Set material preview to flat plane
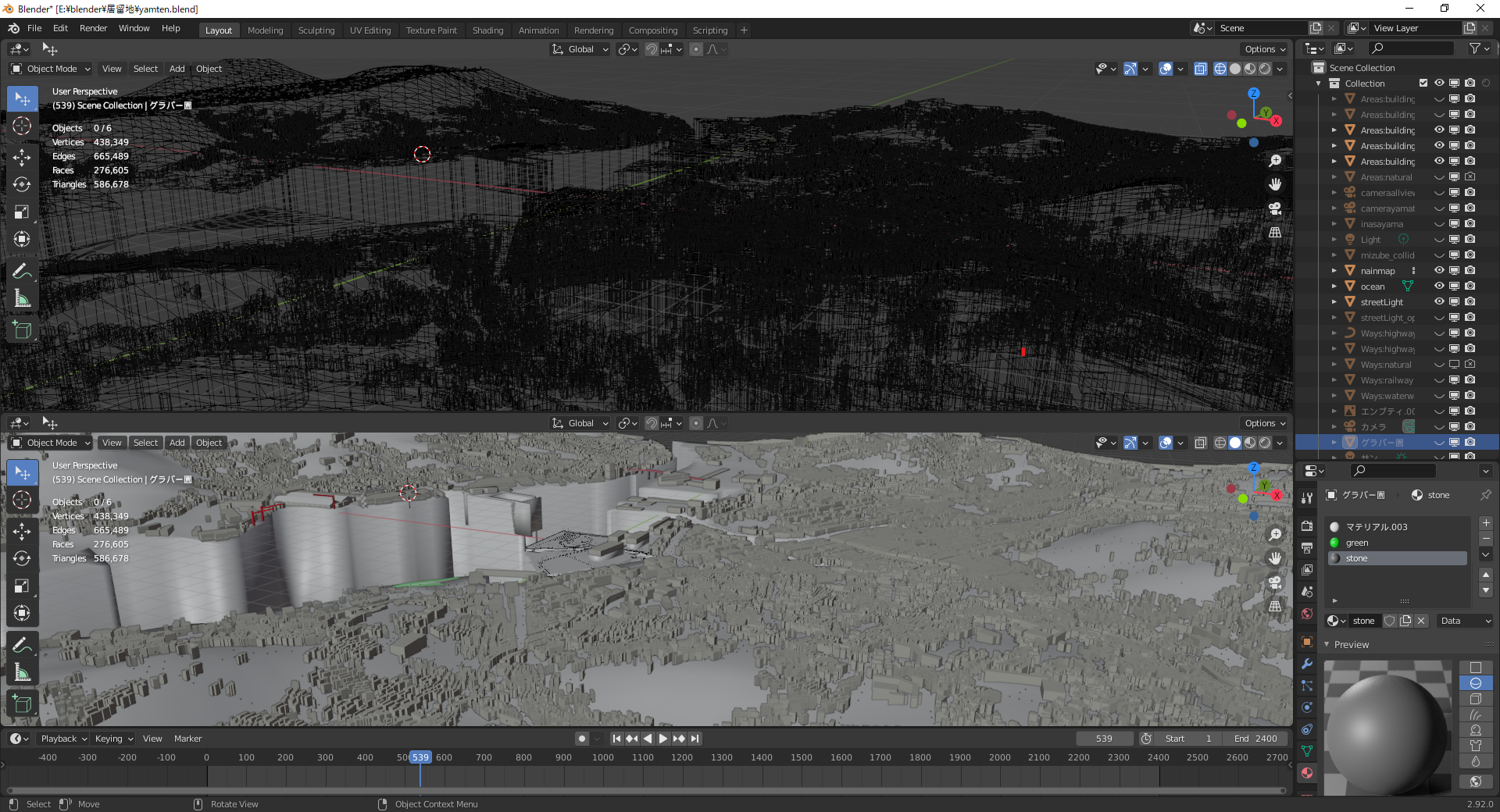 (x=1476, y=668)
